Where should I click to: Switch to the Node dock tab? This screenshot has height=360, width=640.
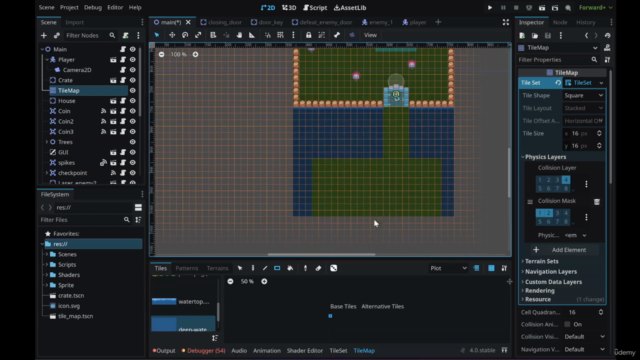click(560, 22)
